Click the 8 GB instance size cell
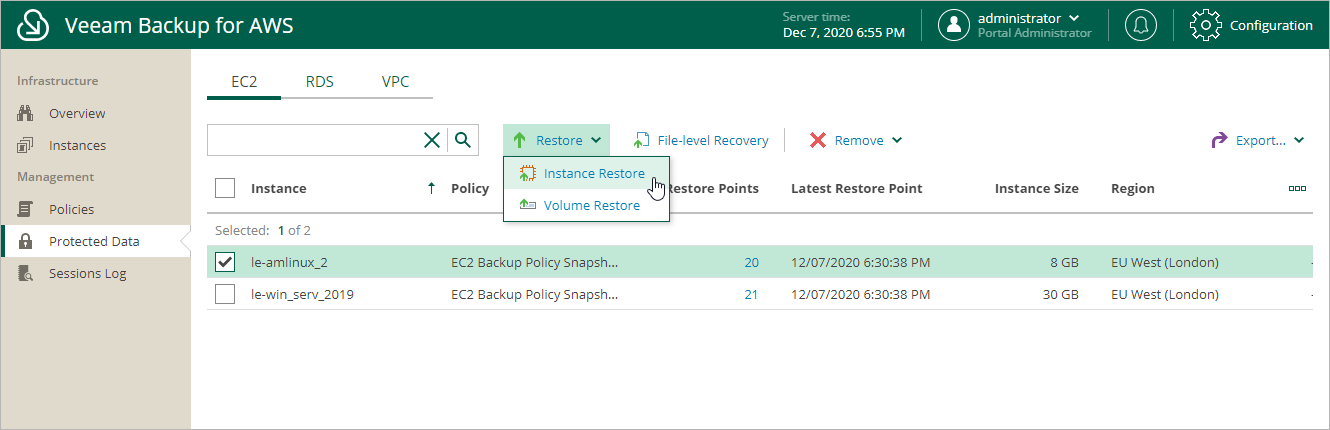Viewport: 1330px width, 430px height. 1063,262
